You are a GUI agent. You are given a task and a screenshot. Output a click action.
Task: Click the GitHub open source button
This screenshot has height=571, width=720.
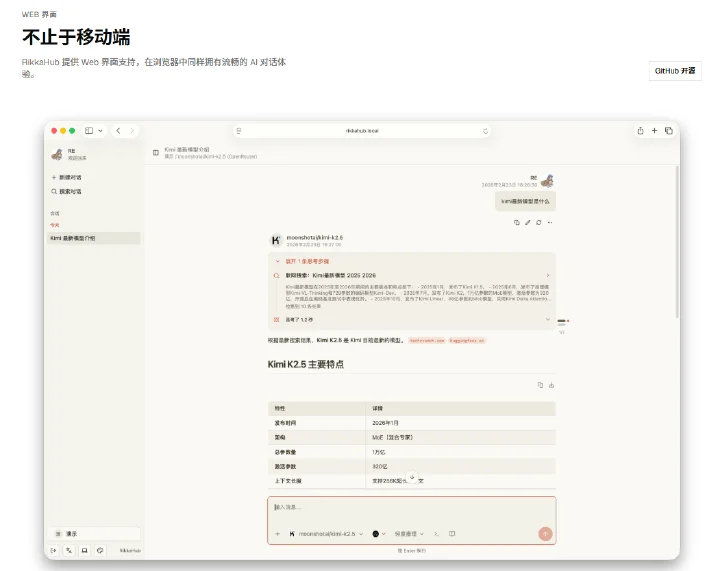pyautogui.click(x=675, y=71)
